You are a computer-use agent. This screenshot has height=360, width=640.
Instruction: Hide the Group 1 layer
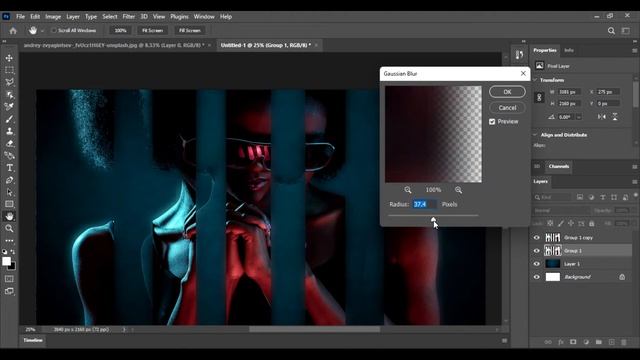(x=537, y=251)
